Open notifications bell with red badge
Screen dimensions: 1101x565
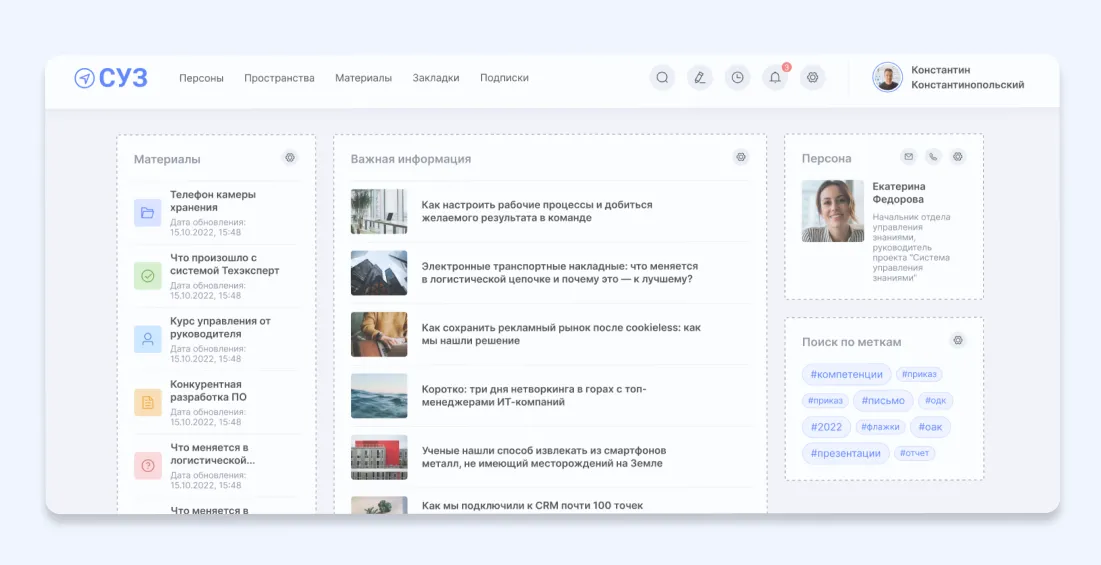click(x=775, y=78)
